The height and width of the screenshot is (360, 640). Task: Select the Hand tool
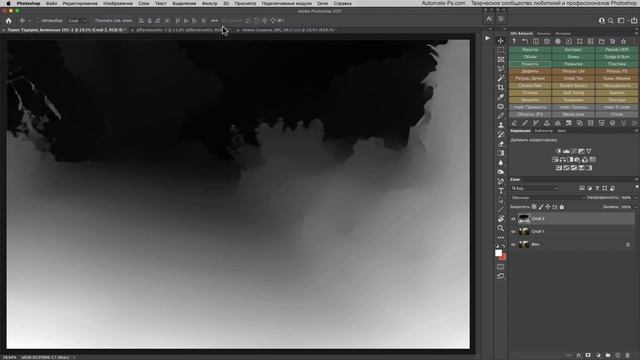(x=500, y=219)
